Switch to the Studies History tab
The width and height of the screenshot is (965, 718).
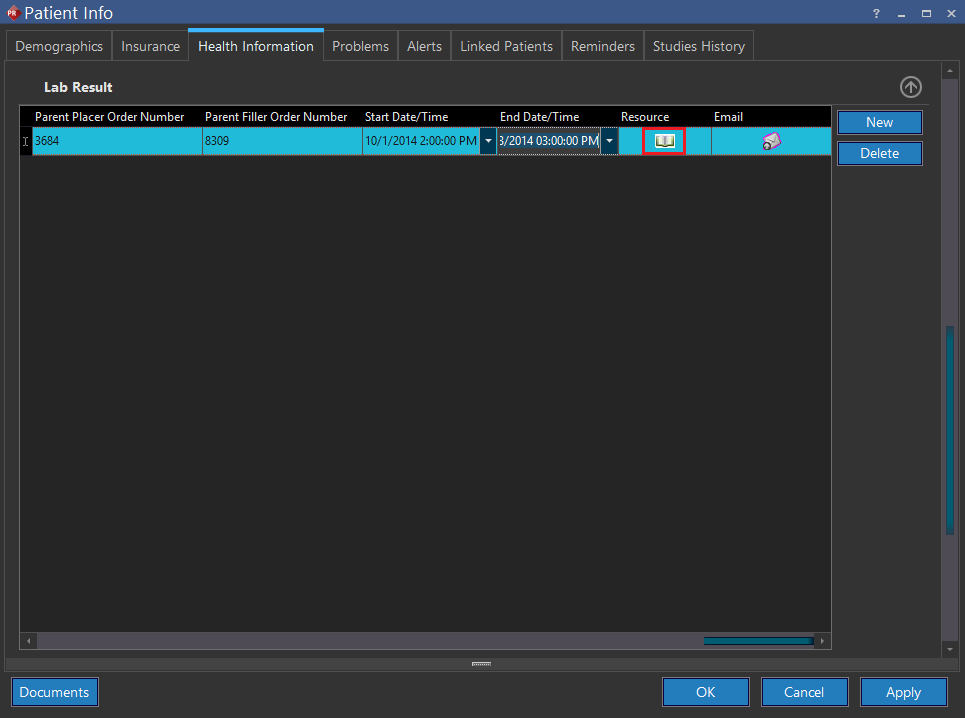[x=698, y=46]
